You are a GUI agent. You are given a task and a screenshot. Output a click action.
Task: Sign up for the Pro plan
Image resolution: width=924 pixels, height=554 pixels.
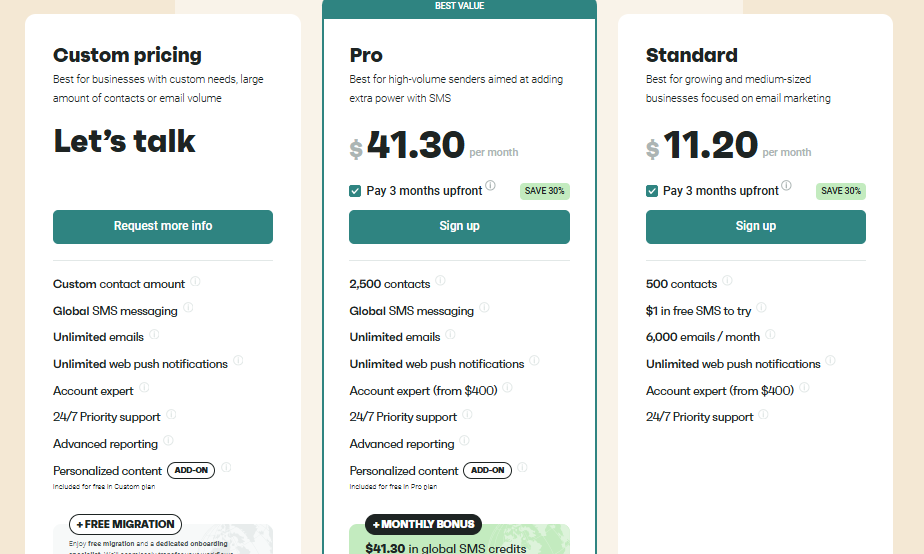(x=459, y=227)
